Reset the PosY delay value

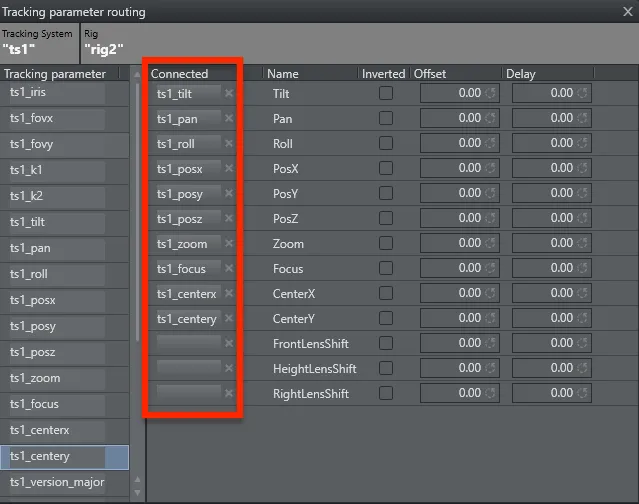pos(582,193)
